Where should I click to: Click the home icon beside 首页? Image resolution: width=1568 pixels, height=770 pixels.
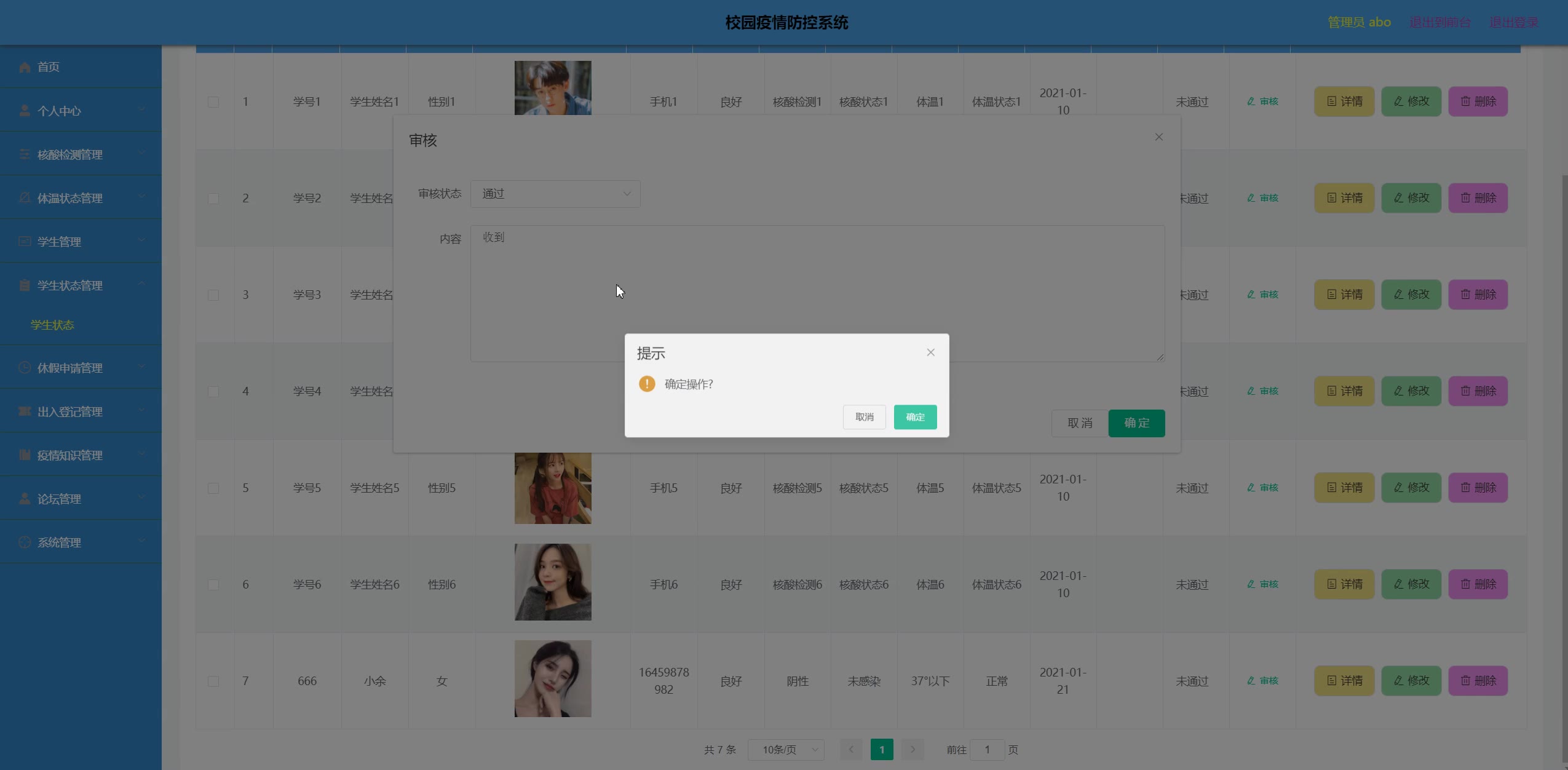point(25,67)
